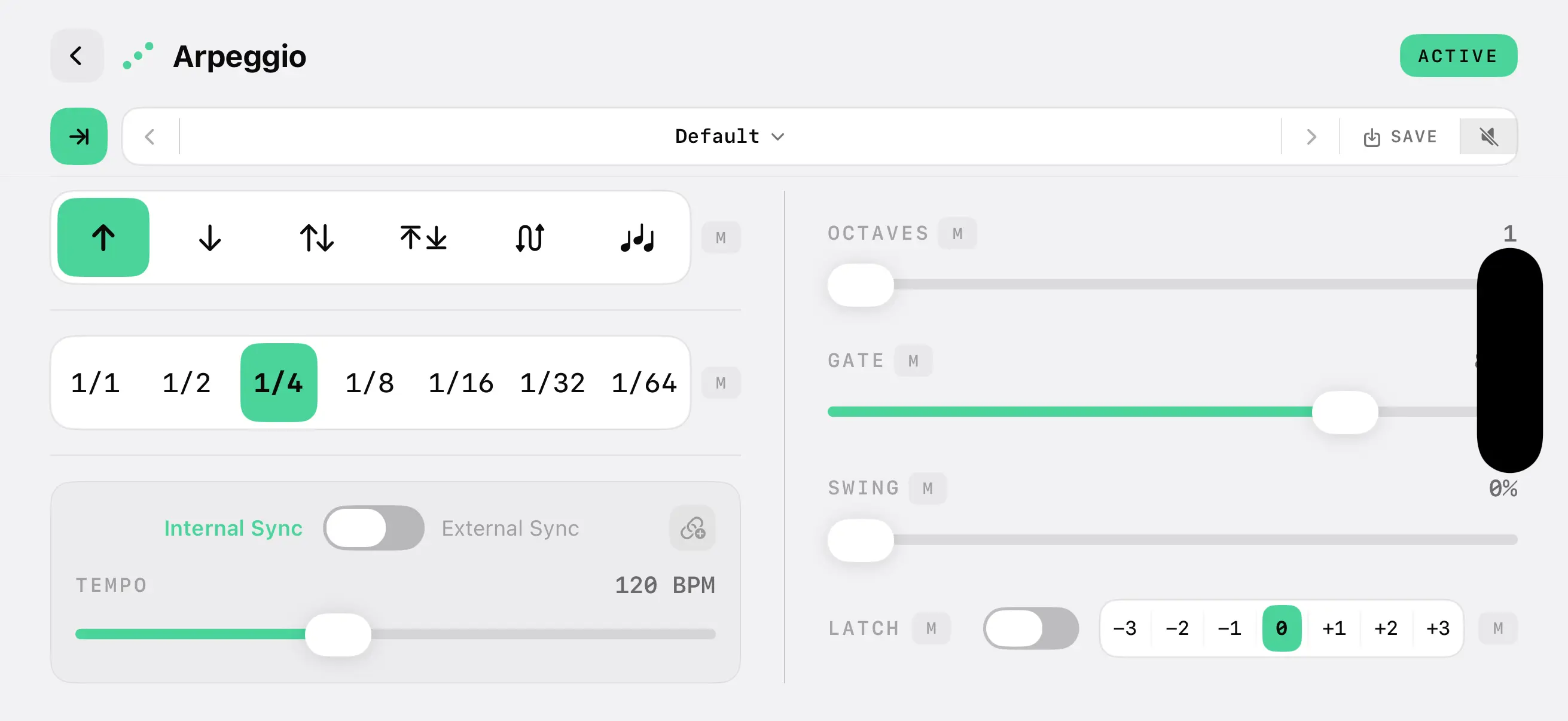Select the up-to-top down-to-bottom mode icon
Viewport: 1568px width, 721px height.
point(423,237)
